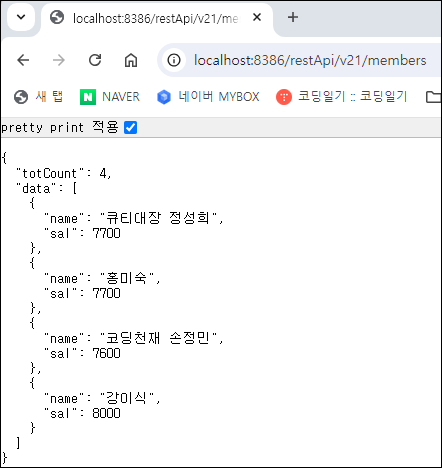Screen dimensions: 442x468
Task: Go forward with the forward arrow
Action: click(x=59, y=60)
